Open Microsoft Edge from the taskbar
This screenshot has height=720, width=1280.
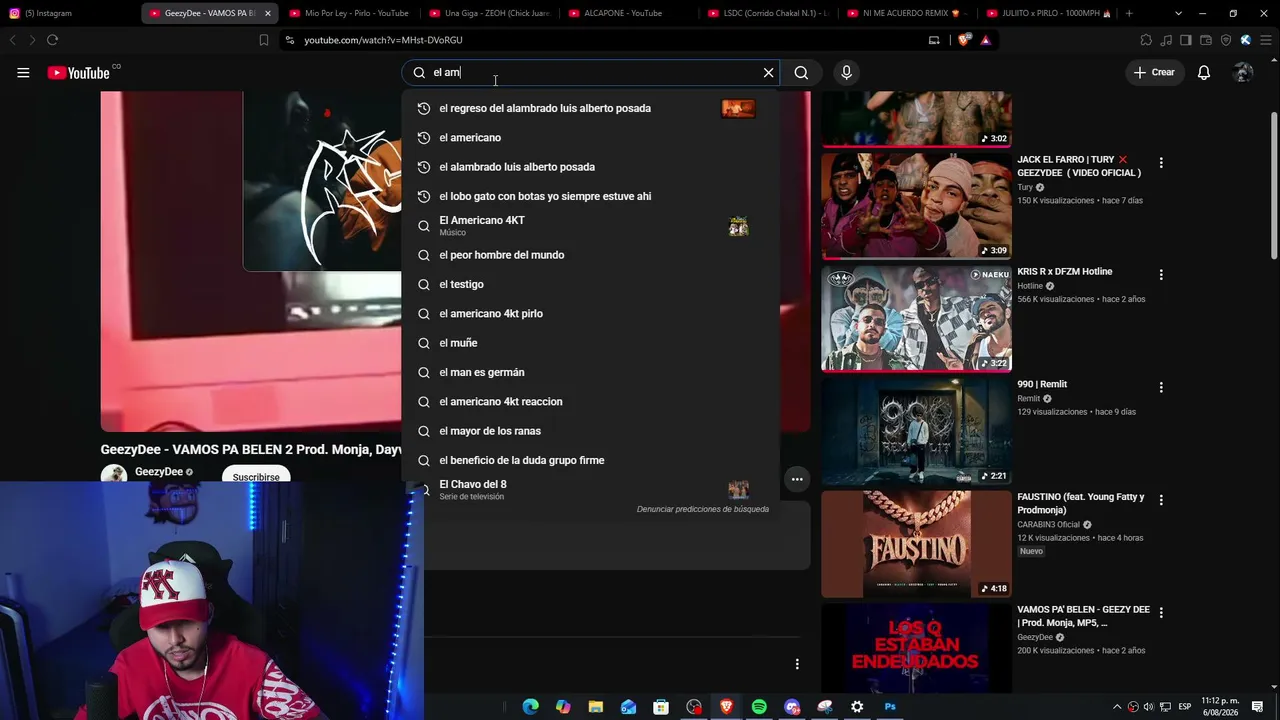tap(530, 707)
